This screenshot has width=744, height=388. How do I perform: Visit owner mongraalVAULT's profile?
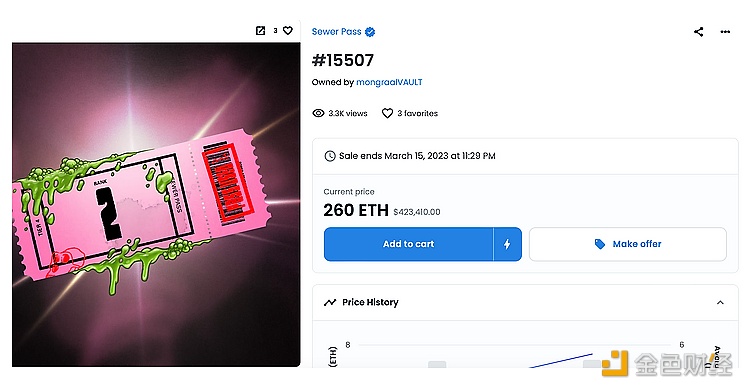pyautogui.click(x=389, y=82)
